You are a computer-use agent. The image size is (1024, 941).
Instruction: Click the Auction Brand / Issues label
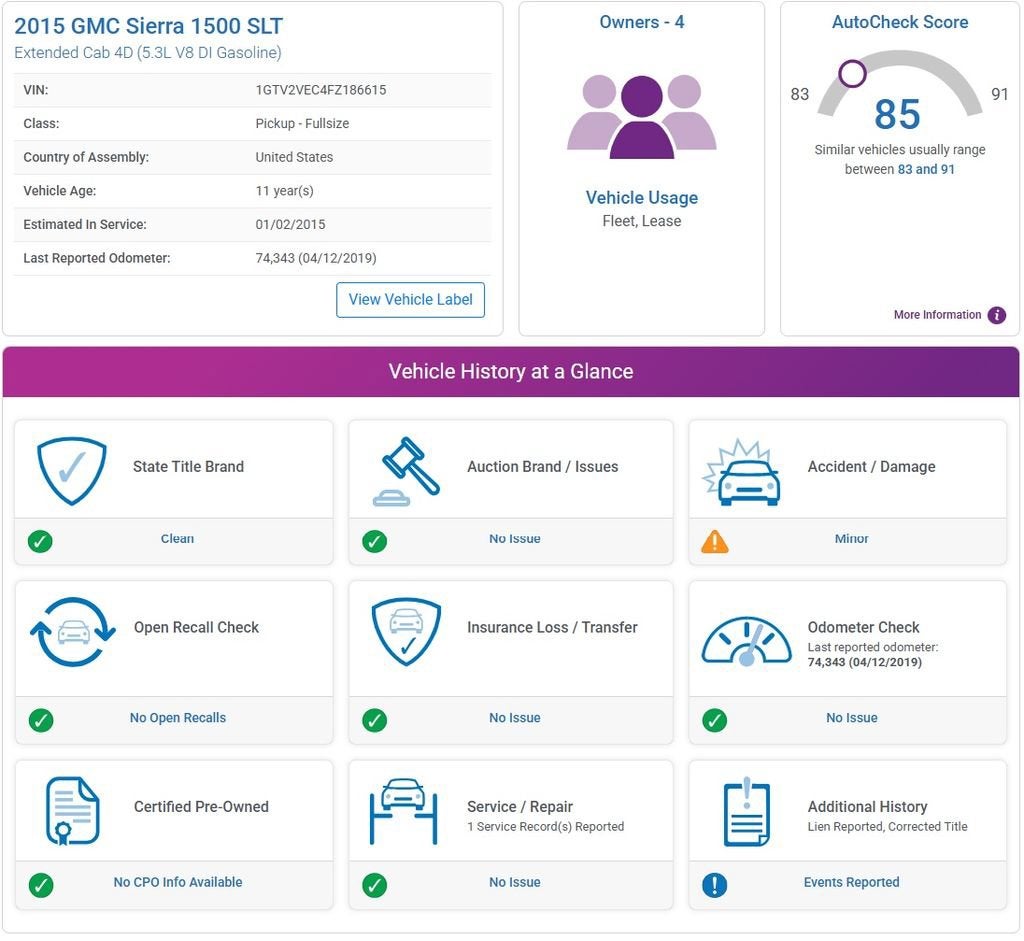tap(542, 467)
